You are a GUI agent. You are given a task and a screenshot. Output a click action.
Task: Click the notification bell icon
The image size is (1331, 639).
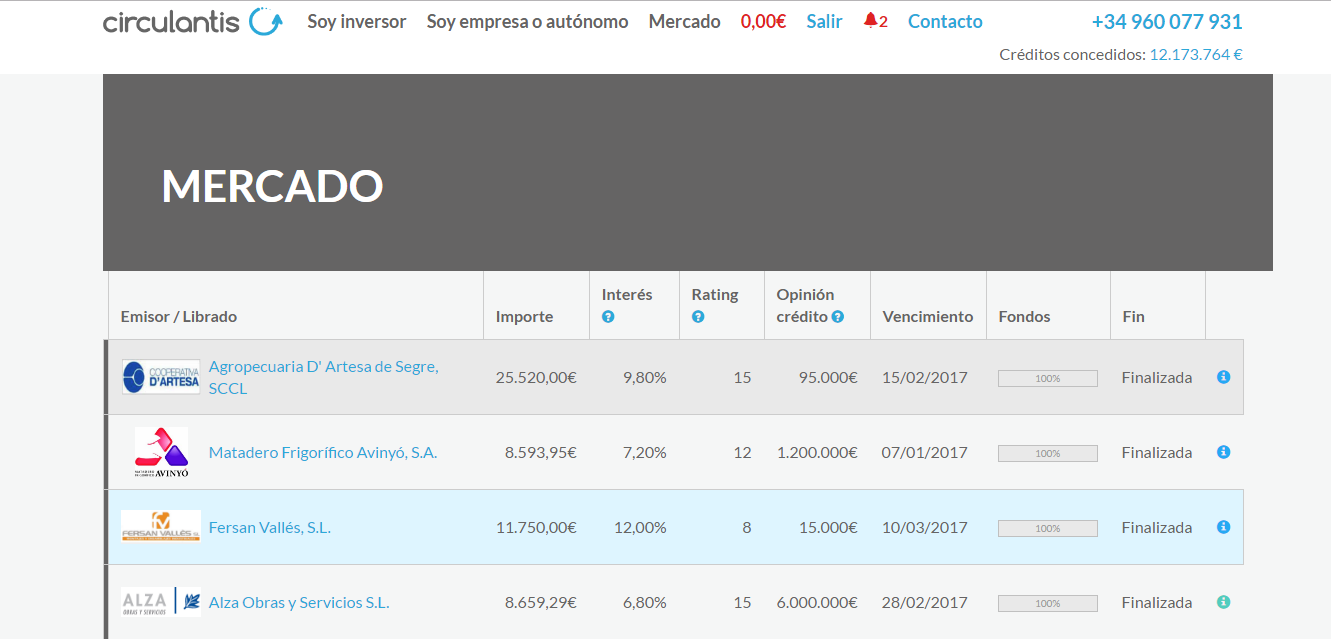pos(870,21)
